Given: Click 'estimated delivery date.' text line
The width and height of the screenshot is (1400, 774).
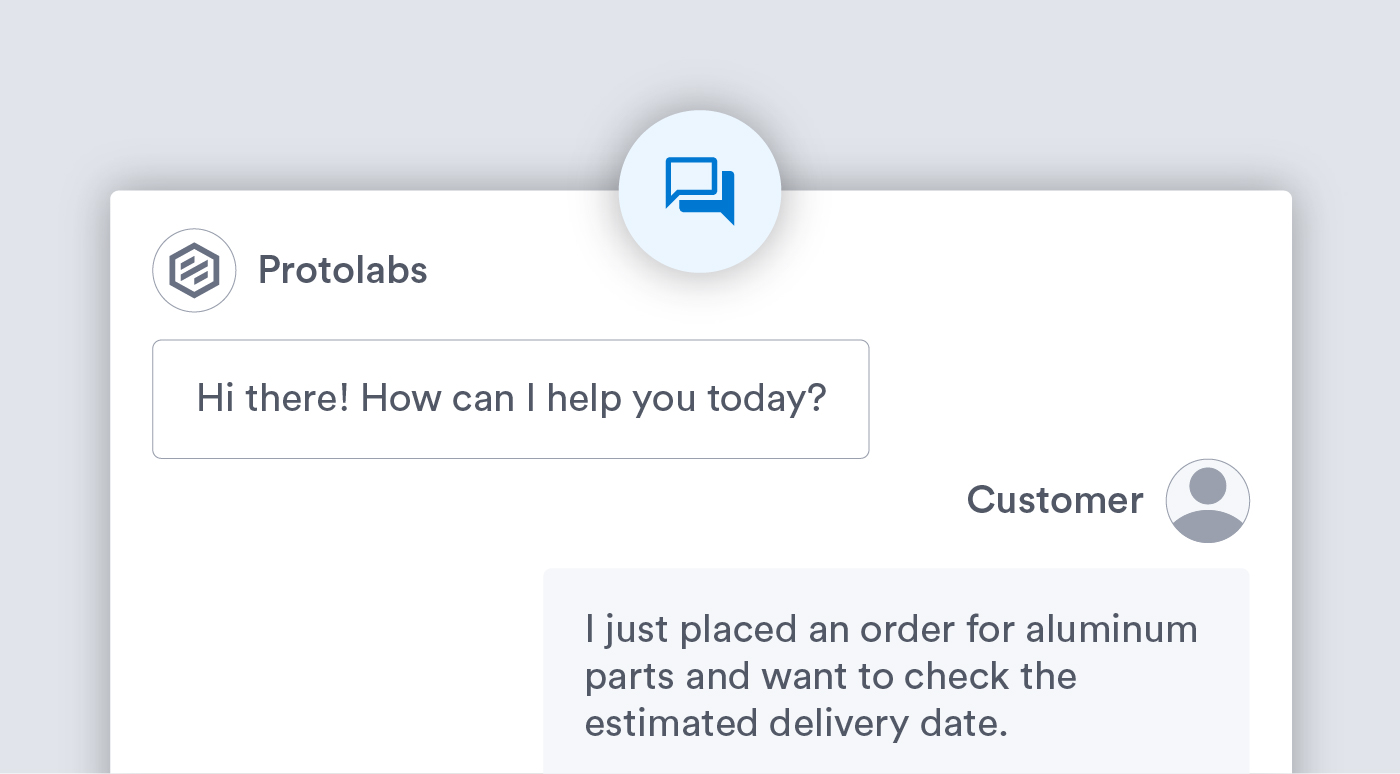Looking at the screenshot, I should pos(795,723).
